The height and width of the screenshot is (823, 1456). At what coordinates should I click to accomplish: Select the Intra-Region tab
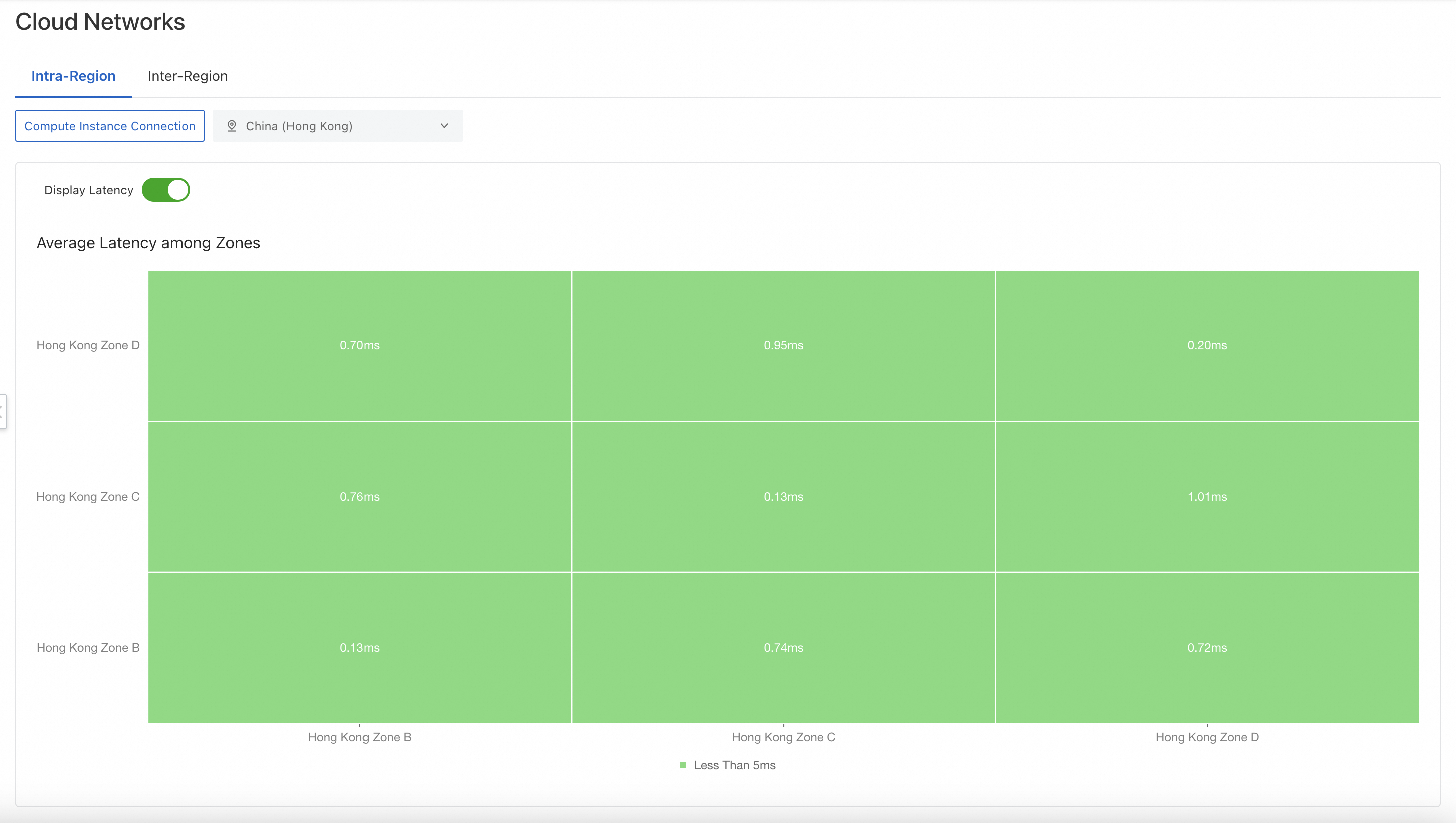tap(73, 76)
